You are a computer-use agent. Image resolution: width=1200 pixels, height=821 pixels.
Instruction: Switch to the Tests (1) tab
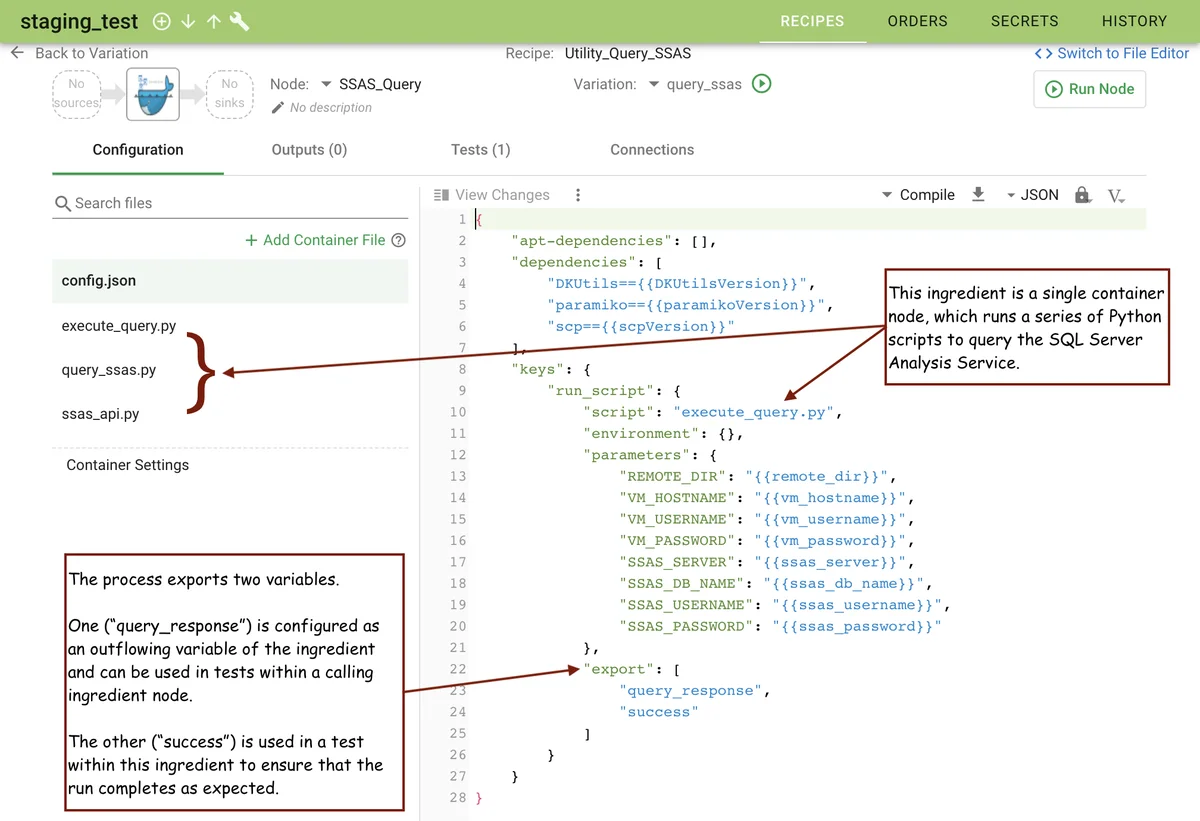(x=480, y=150)
